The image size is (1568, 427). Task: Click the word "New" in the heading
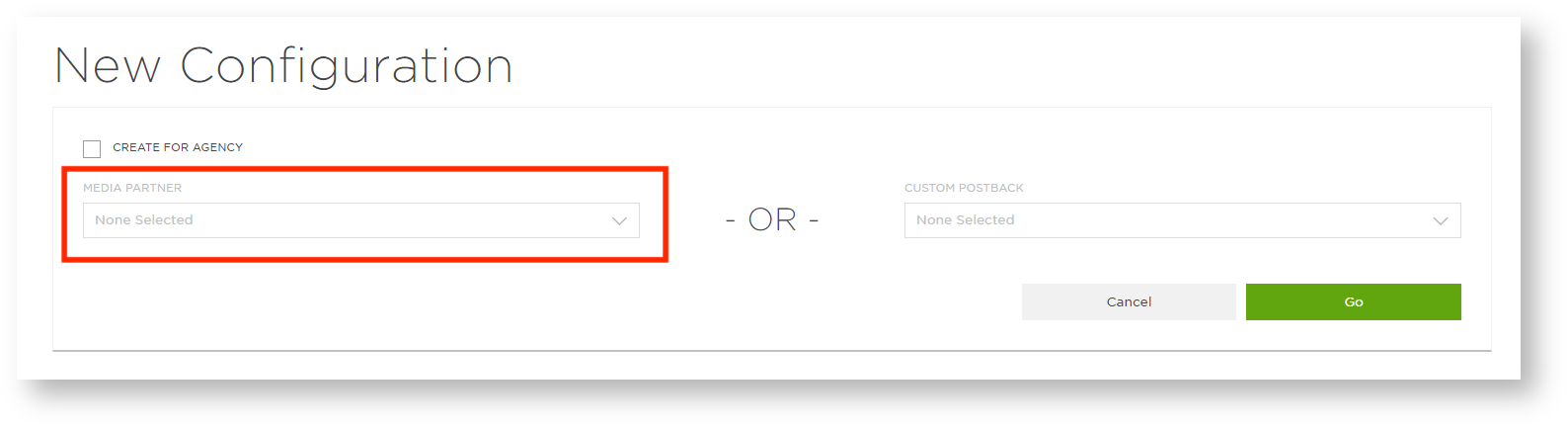(107, 67)
